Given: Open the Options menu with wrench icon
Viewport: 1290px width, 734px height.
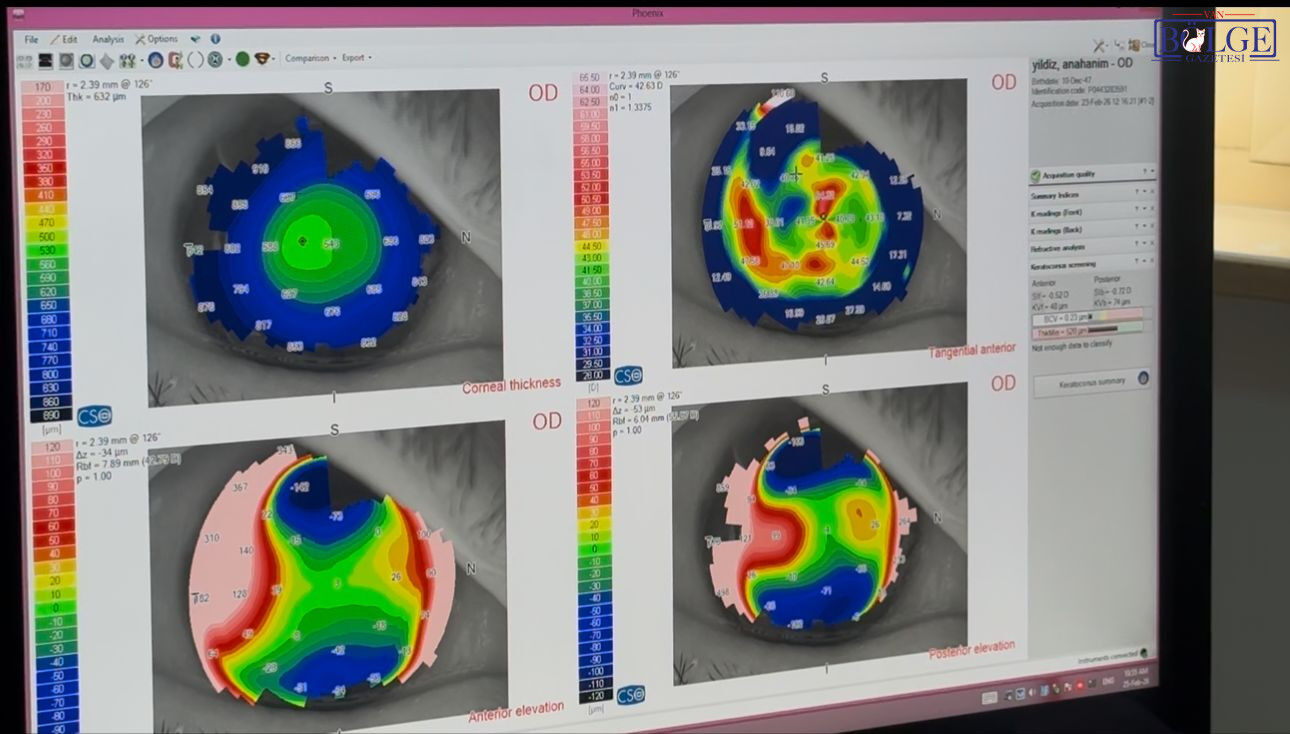Looking at the screenshot, I should (156, 40).
